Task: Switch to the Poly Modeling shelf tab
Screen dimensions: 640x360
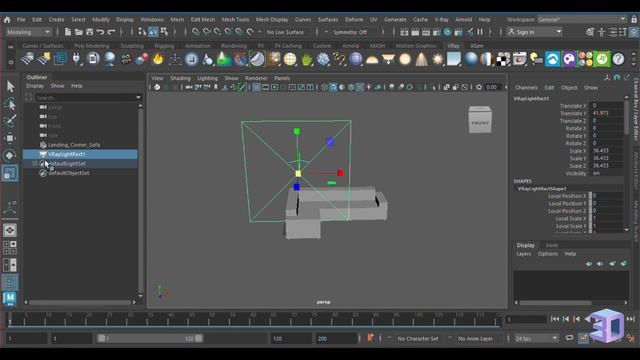Action: pyautogui.click(x=92, y=46)
